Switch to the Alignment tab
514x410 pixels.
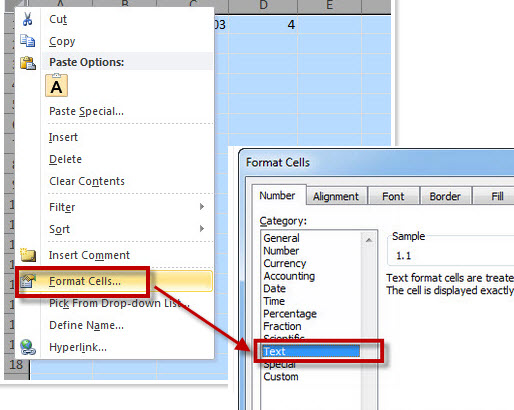[x=336, y=196]
